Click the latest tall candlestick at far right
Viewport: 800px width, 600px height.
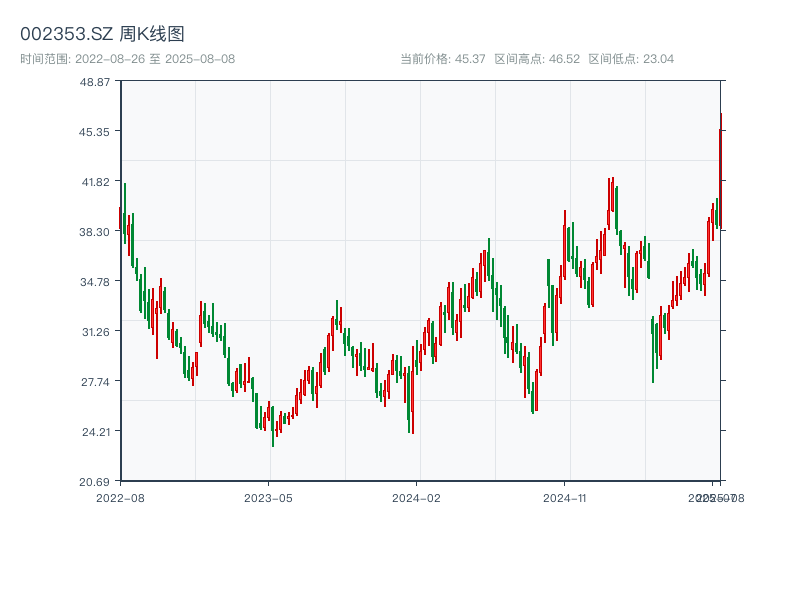[720, 170]
